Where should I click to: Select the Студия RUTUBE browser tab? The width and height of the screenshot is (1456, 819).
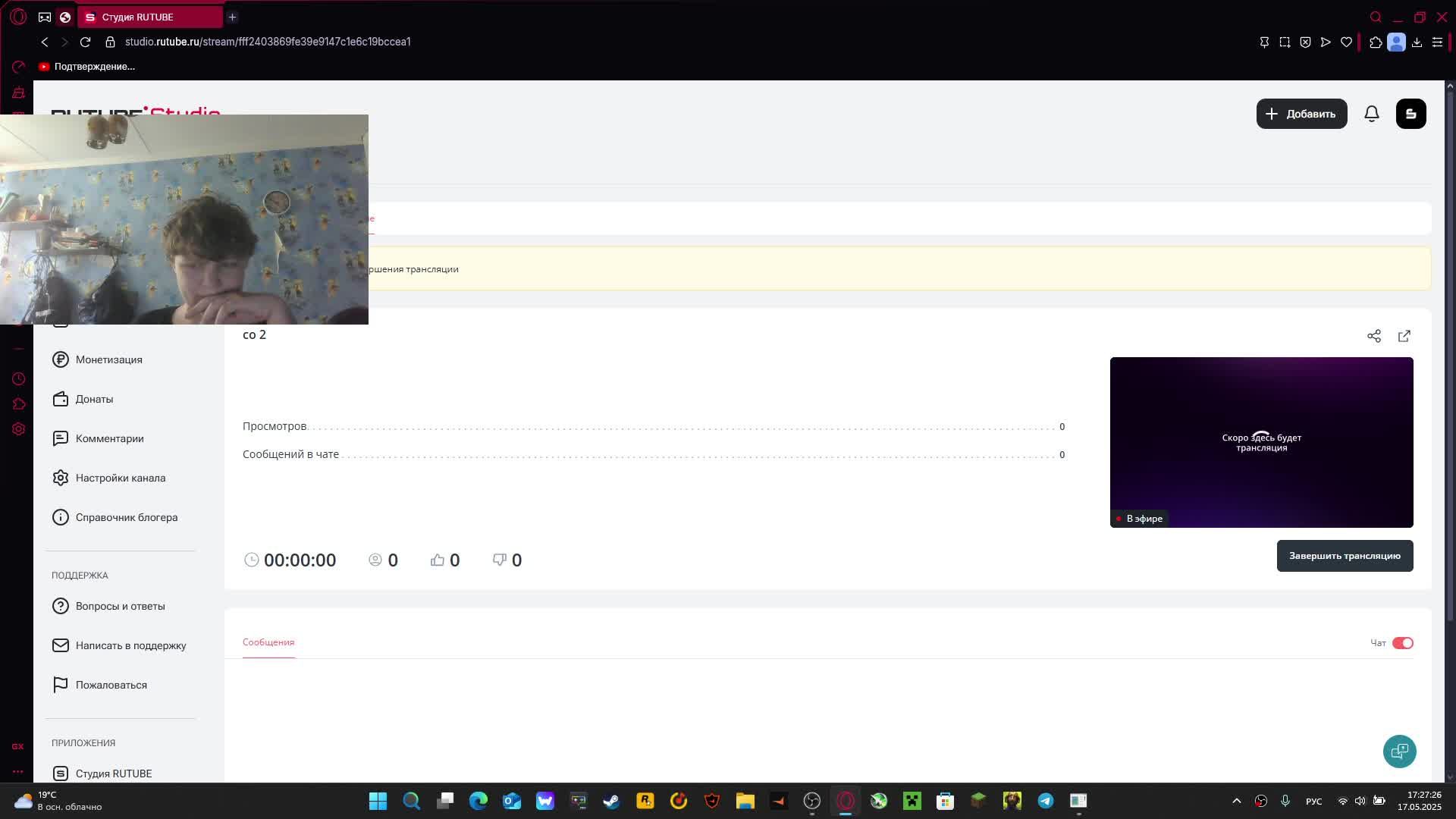[151, 17]
